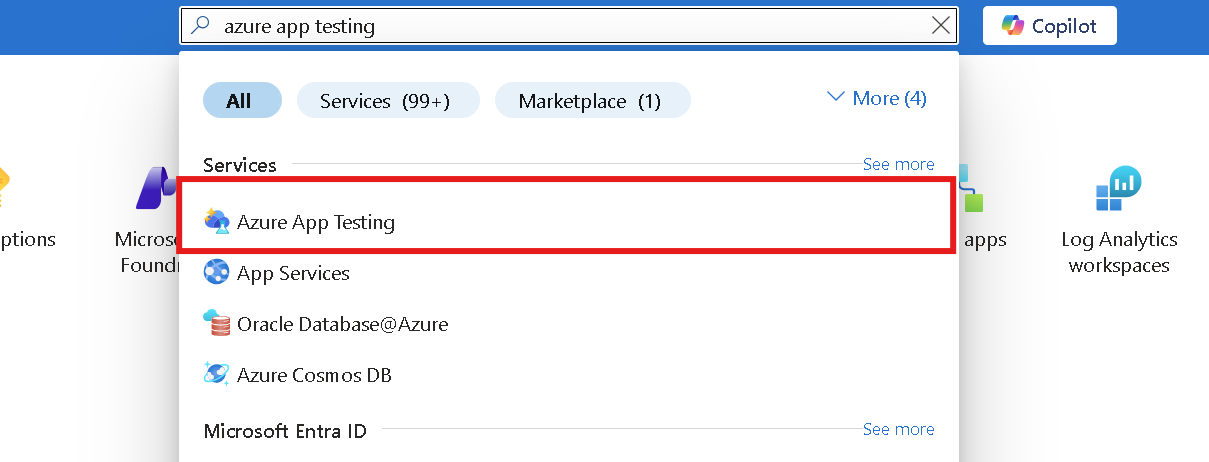The image size is (1209, 462).
Task: Click the Azure Cosmos DB planet icon
Action: click(217, 375)
